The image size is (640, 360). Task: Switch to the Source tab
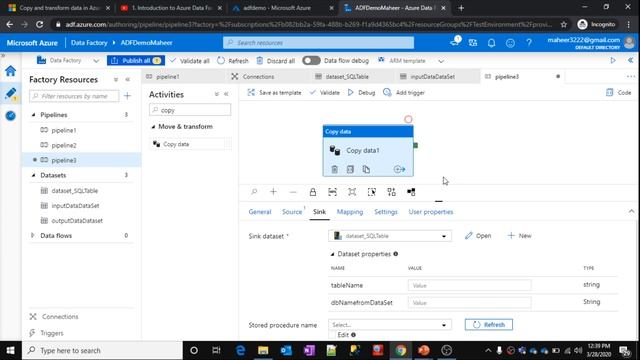coord(292,212)
